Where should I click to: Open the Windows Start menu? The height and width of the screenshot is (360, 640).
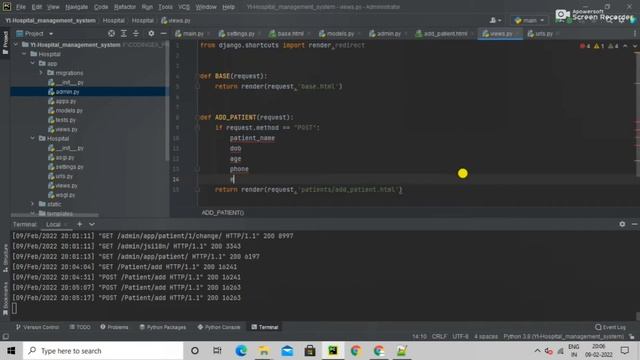coord(11,351)
